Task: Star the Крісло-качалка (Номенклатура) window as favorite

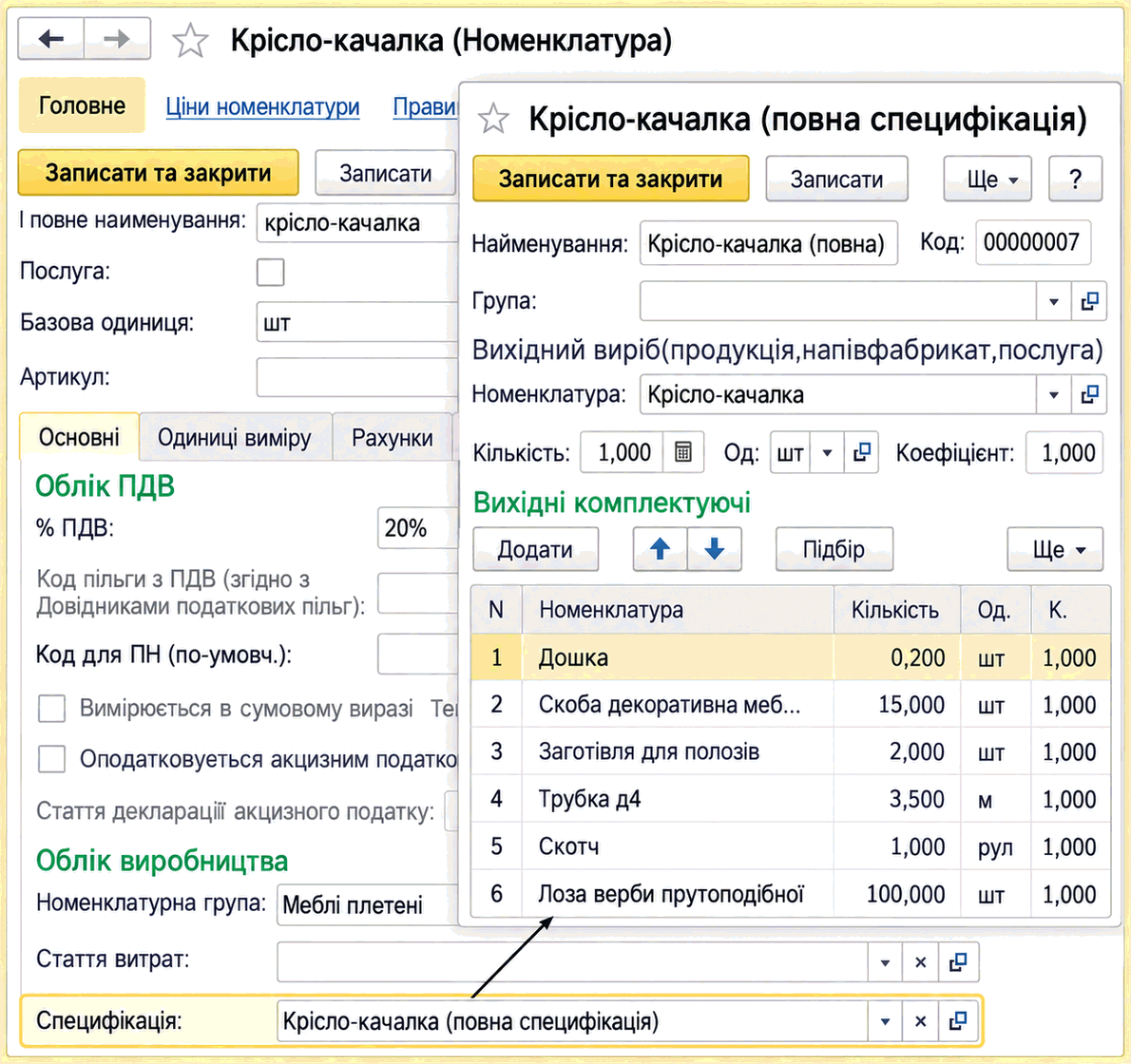Action: (x=190, y=40)
